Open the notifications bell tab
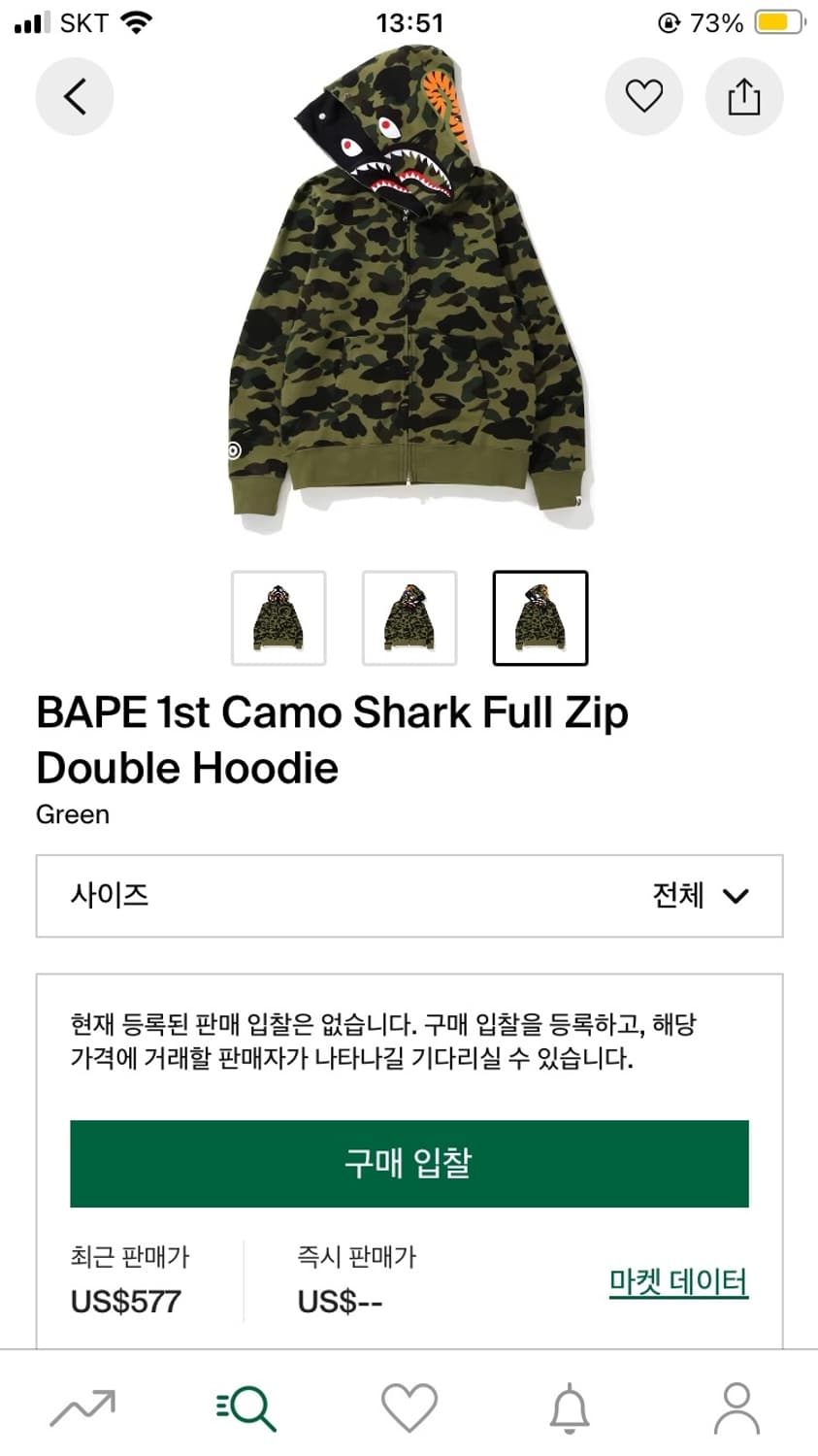The height and width of the screenshot is (1456, 818). click(571, 1408)
